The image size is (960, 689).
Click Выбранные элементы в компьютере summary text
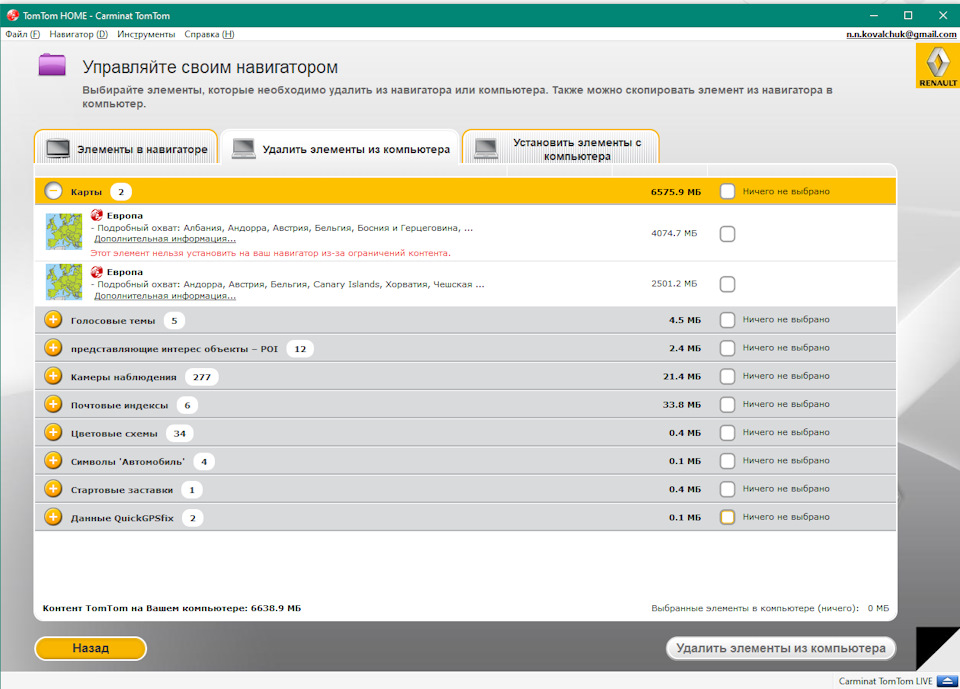(770, 608)
